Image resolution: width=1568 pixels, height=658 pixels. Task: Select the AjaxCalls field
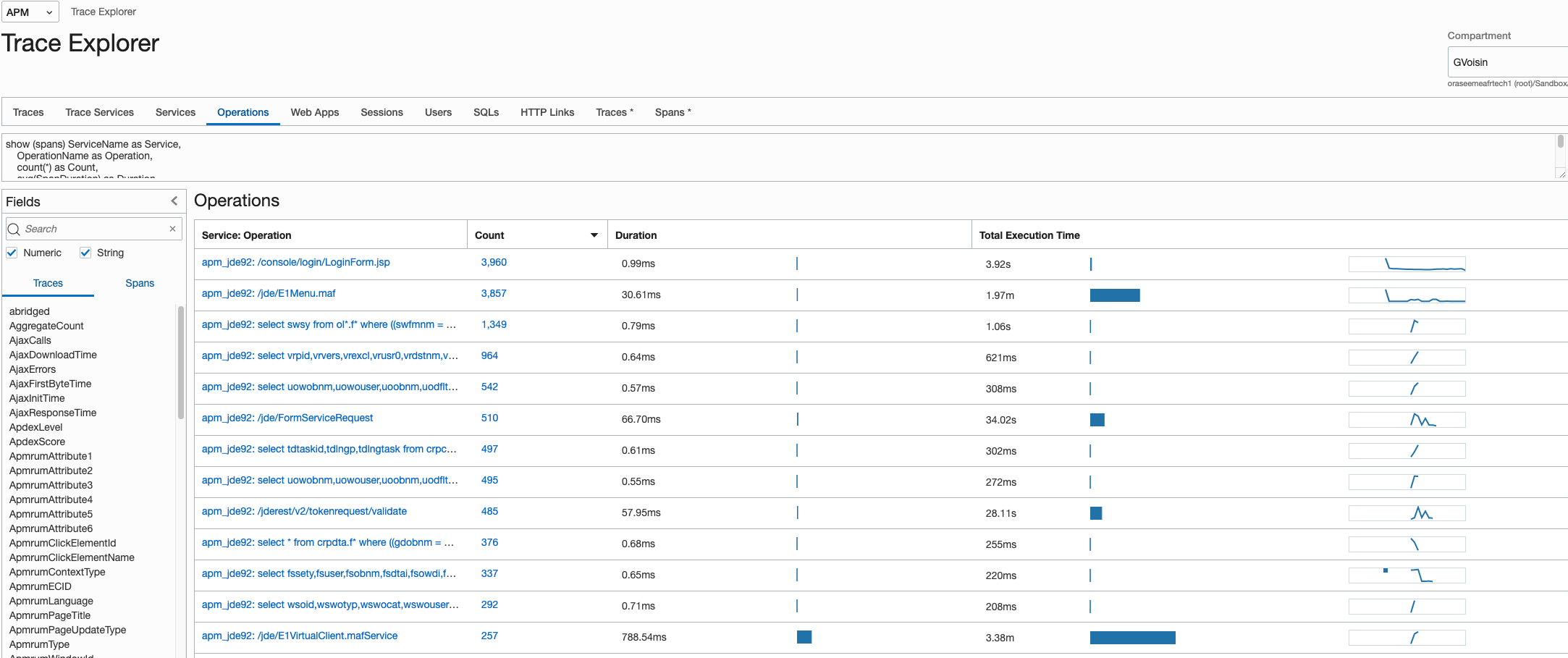point(30,340)
